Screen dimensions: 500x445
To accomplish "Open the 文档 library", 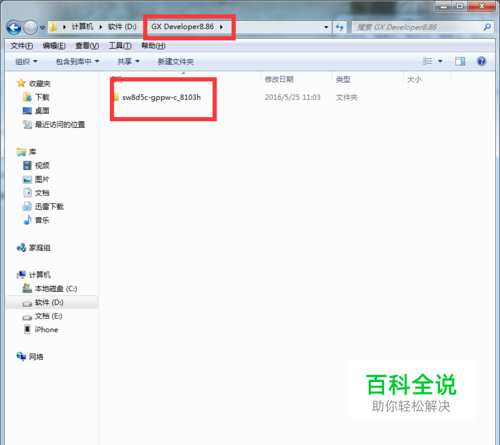I will 42,193.
